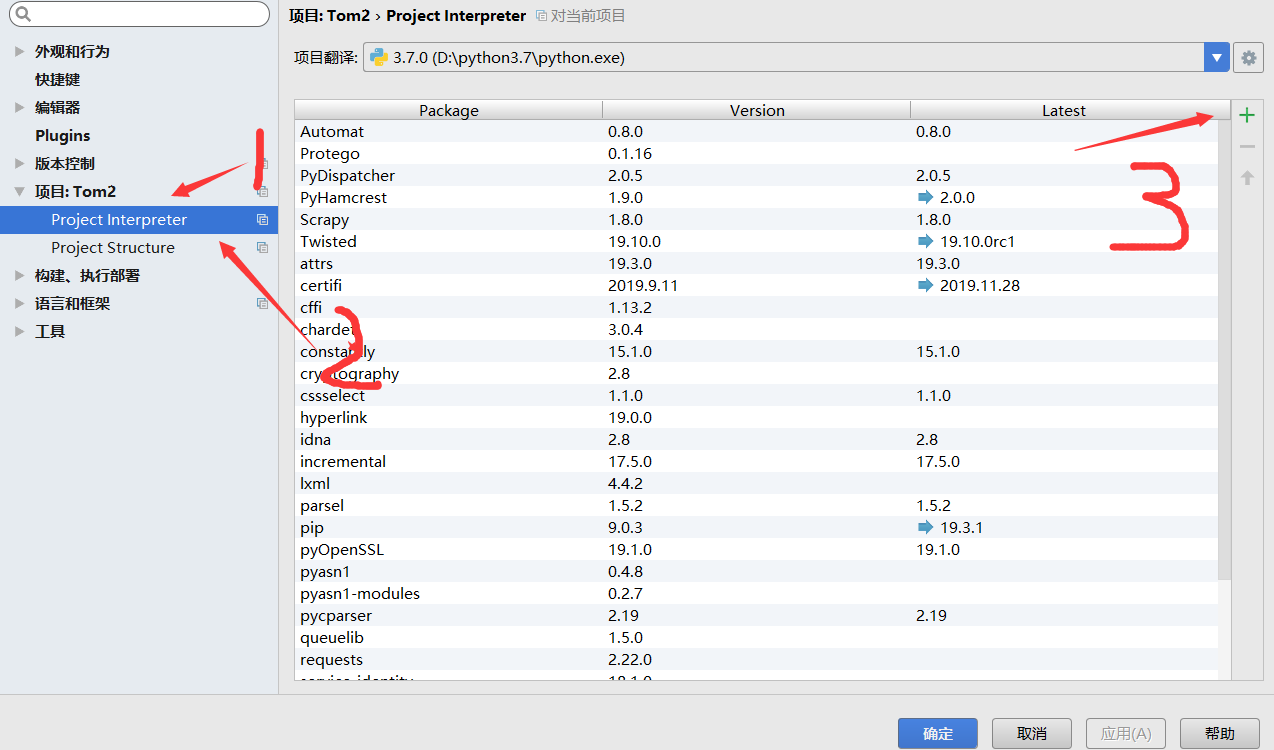
Task: Select the certifi package row
Action: pos(757,285)
